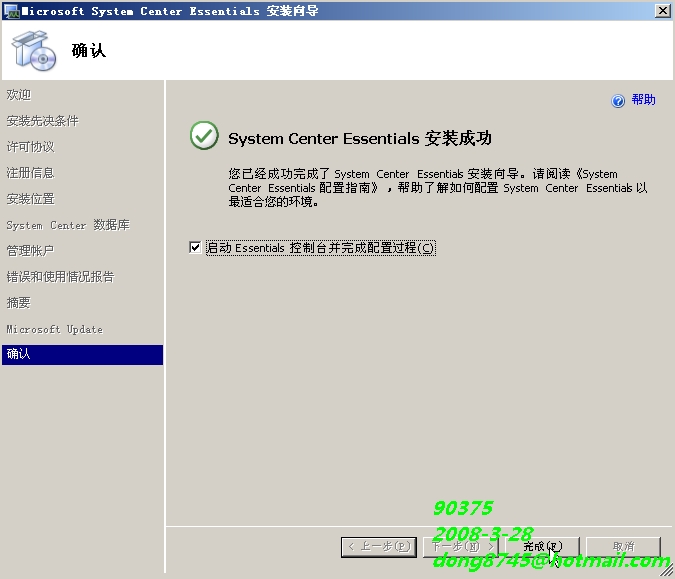This screenshot has height=579, width=675.
Task: Select the 摘要 step
Action: tap(19, 303)
